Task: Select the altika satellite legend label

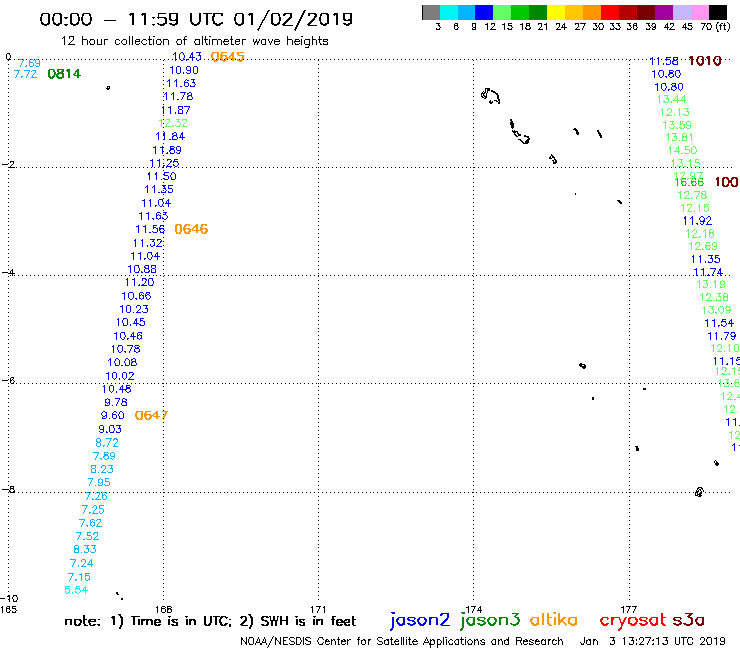Action: 554,619
